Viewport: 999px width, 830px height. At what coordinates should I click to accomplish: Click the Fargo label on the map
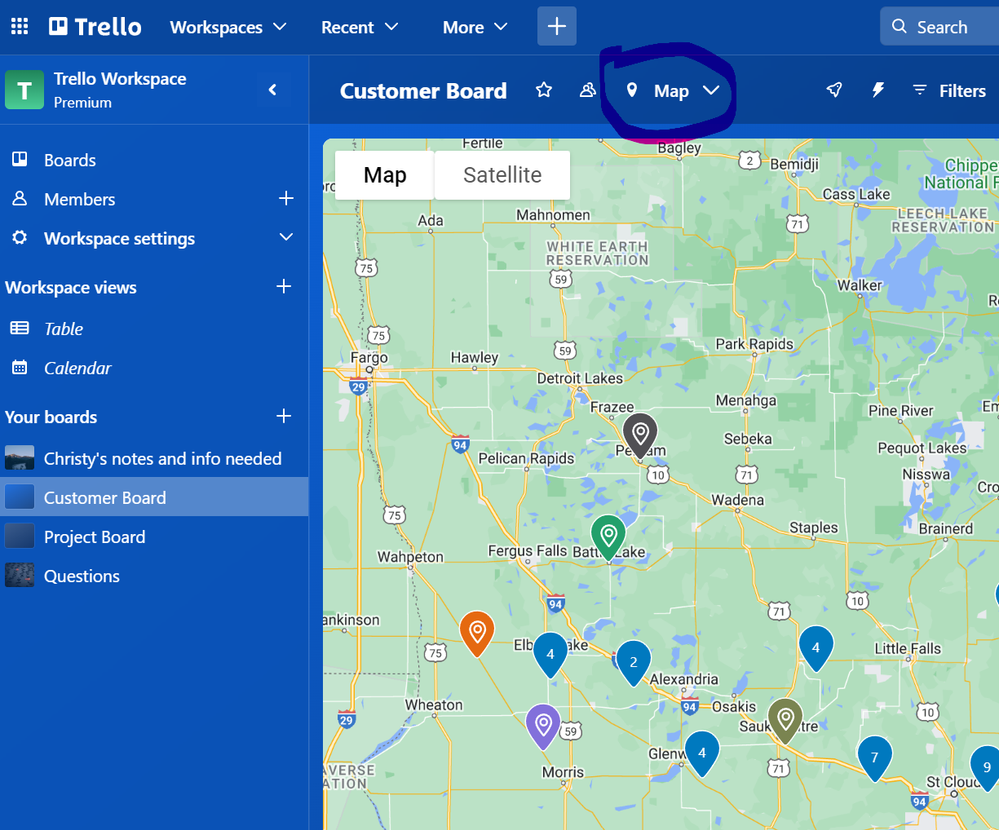point(369,357)
